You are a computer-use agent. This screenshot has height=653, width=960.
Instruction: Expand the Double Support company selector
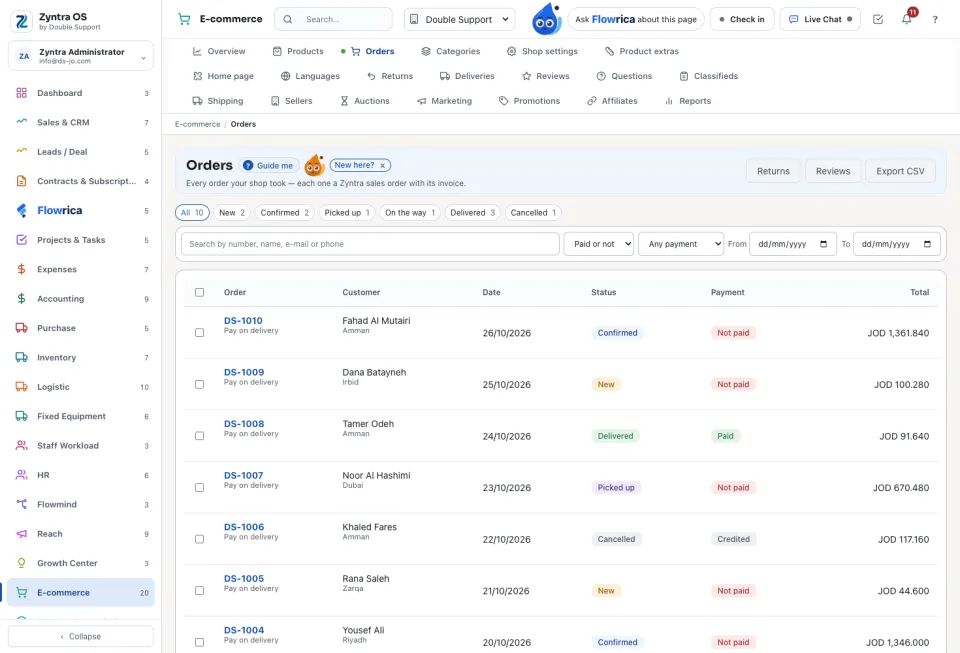click(x=459, y=20)
